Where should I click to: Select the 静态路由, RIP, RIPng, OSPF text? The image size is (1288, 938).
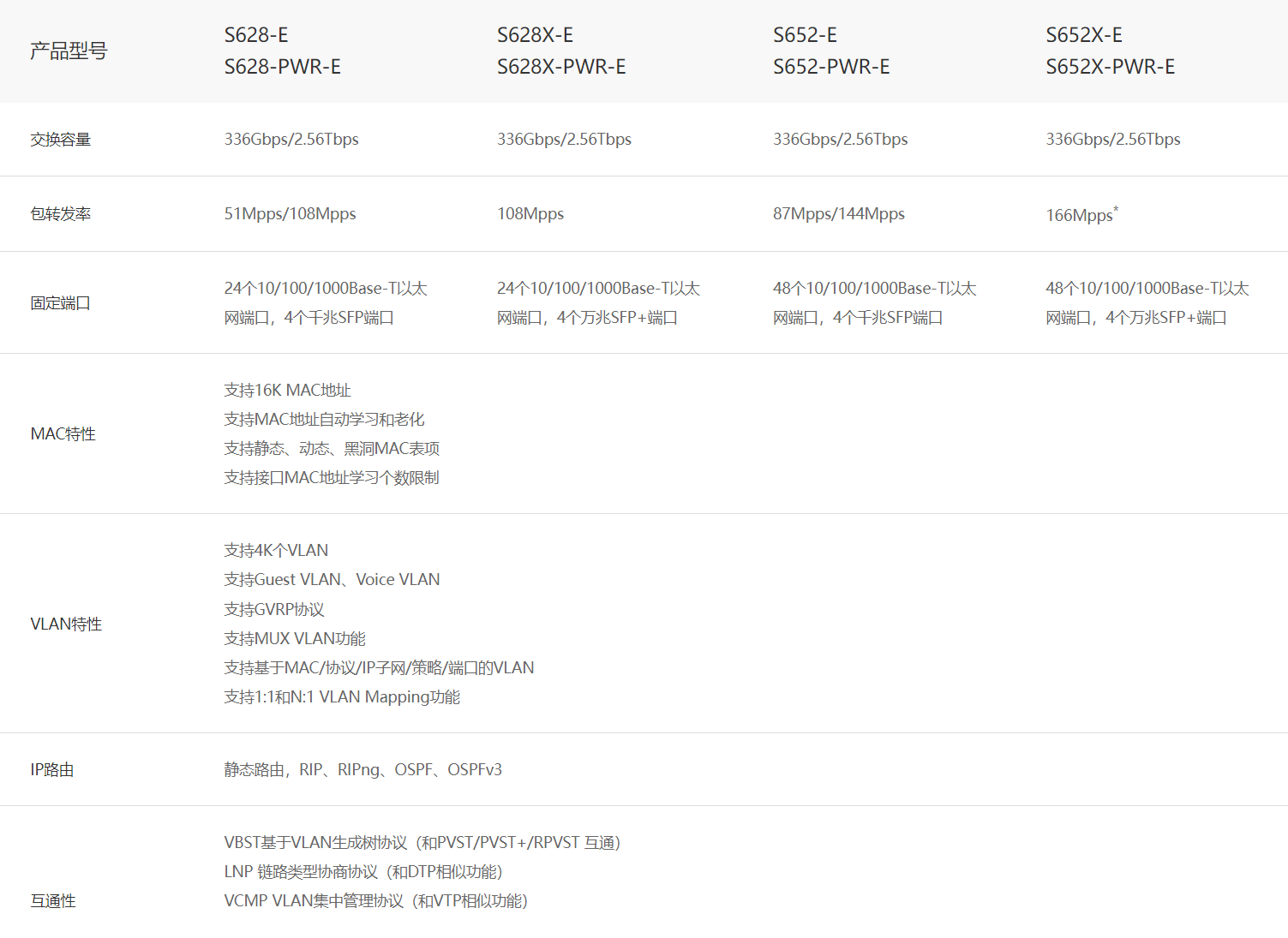point(362,770)
